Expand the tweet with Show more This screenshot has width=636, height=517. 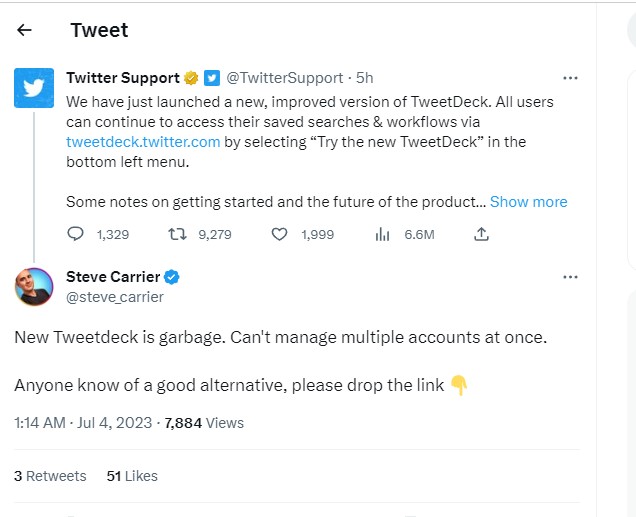(x=529, y=202)
